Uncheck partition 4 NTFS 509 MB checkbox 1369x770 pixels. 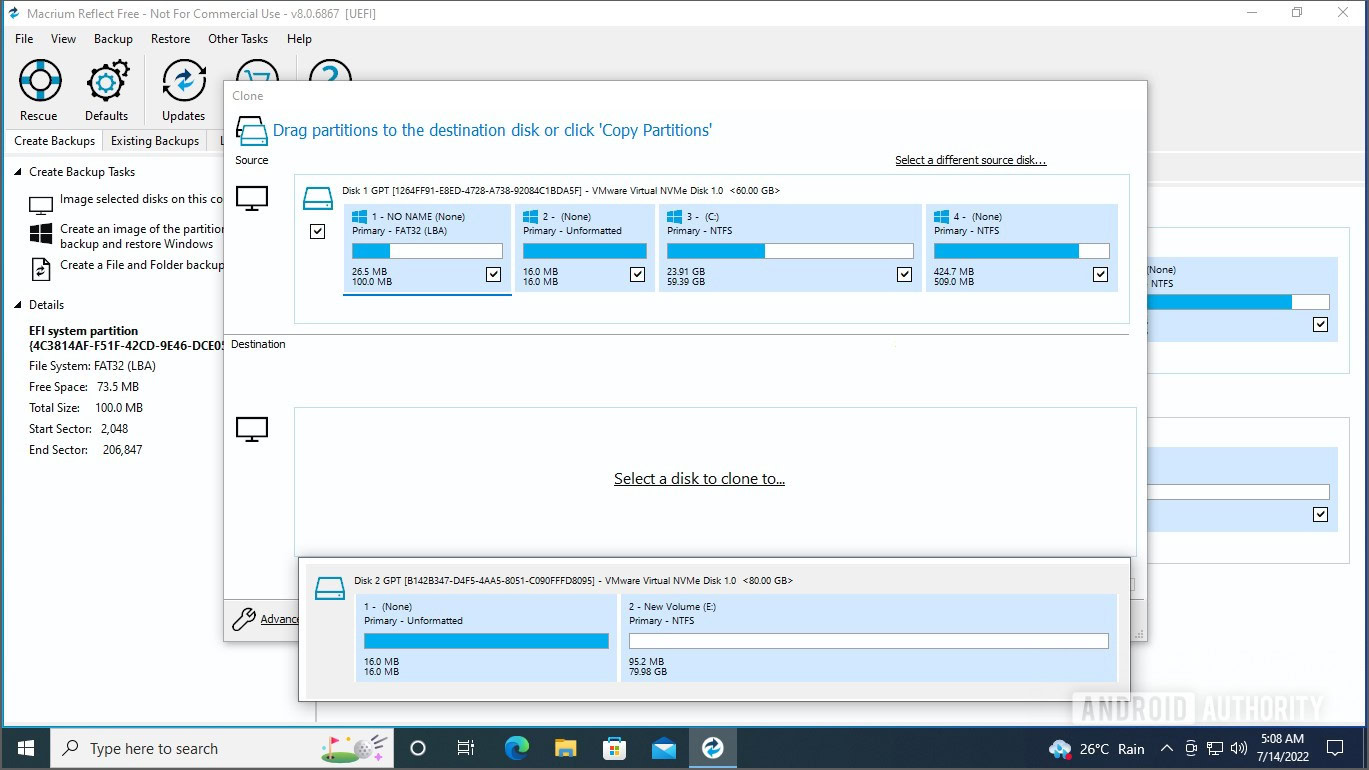(x=1100, y=274)
